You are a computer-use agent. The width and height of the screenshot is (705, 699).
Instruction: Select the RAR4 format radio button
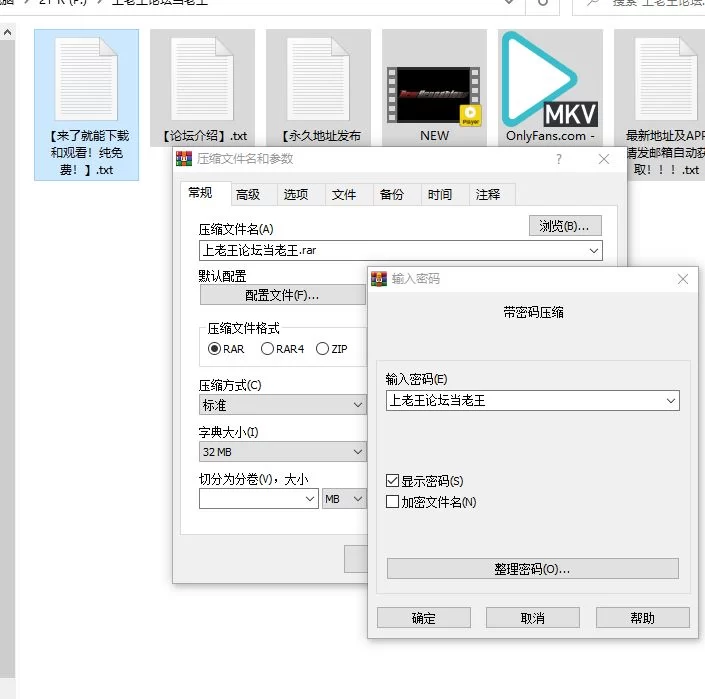coord(267,349)
